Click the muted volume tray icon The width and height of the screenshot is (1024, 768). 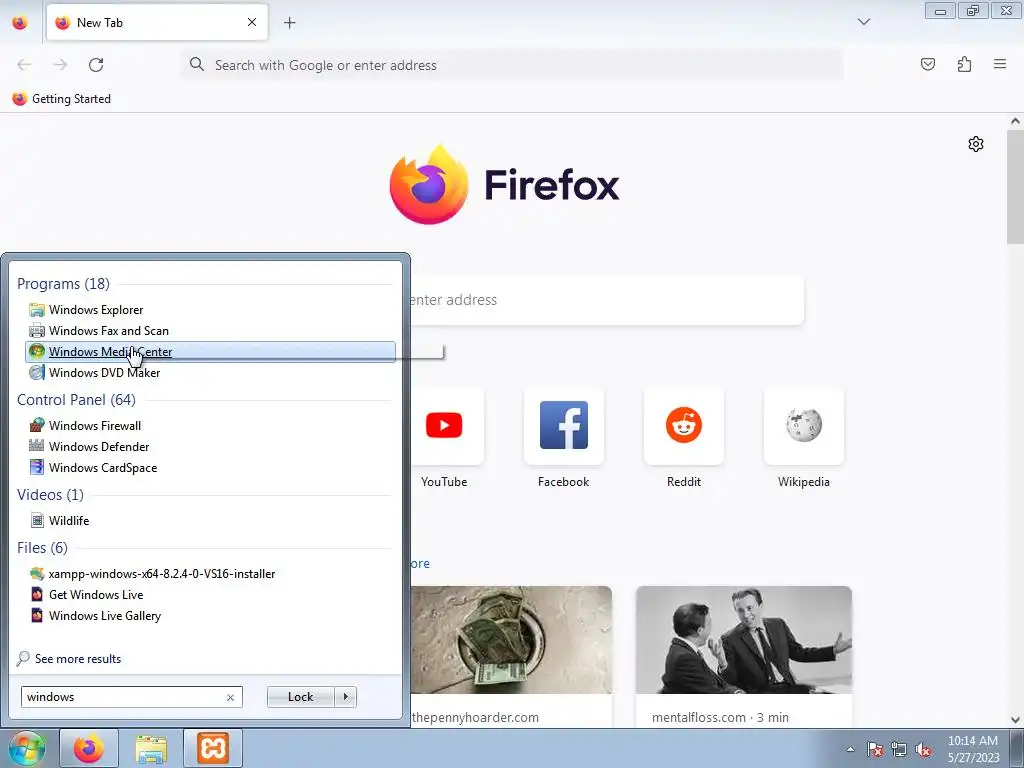pyautogui.click(x=923, y=749)
